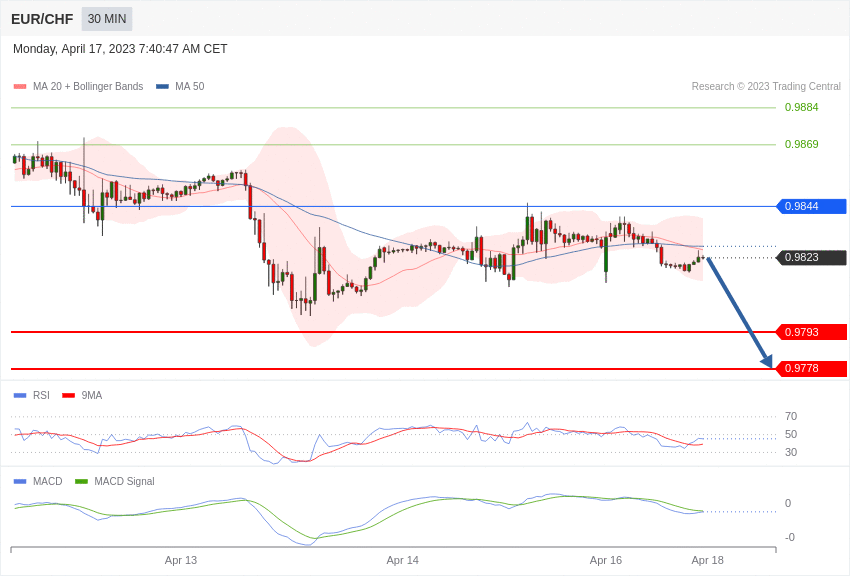Viewport: 850px width, 576px height.
Task: Click the MA 50 legend label
Action: coord(190,87)
